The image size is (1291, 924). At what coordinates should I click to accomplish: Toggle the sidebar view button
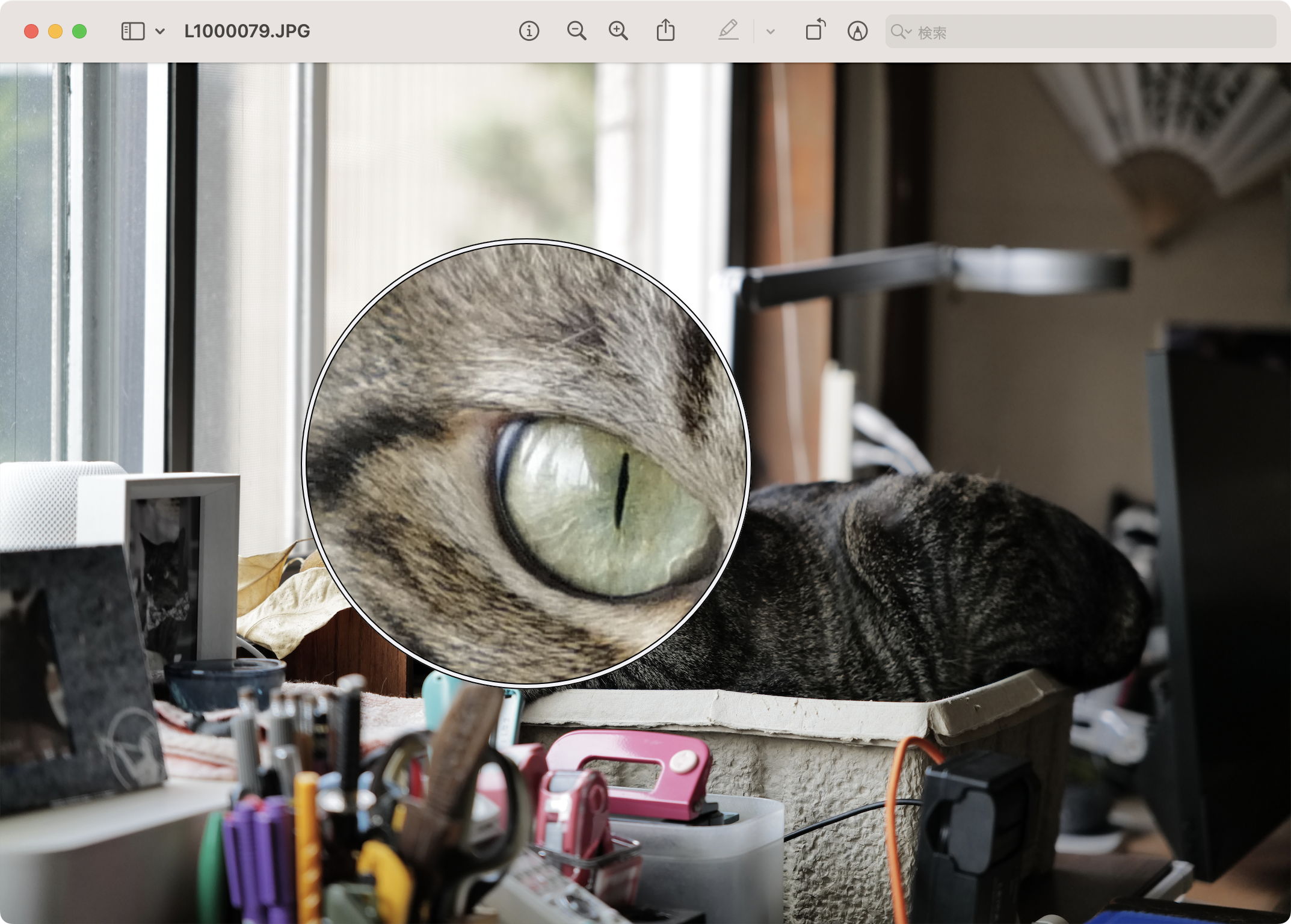point(133,31)
